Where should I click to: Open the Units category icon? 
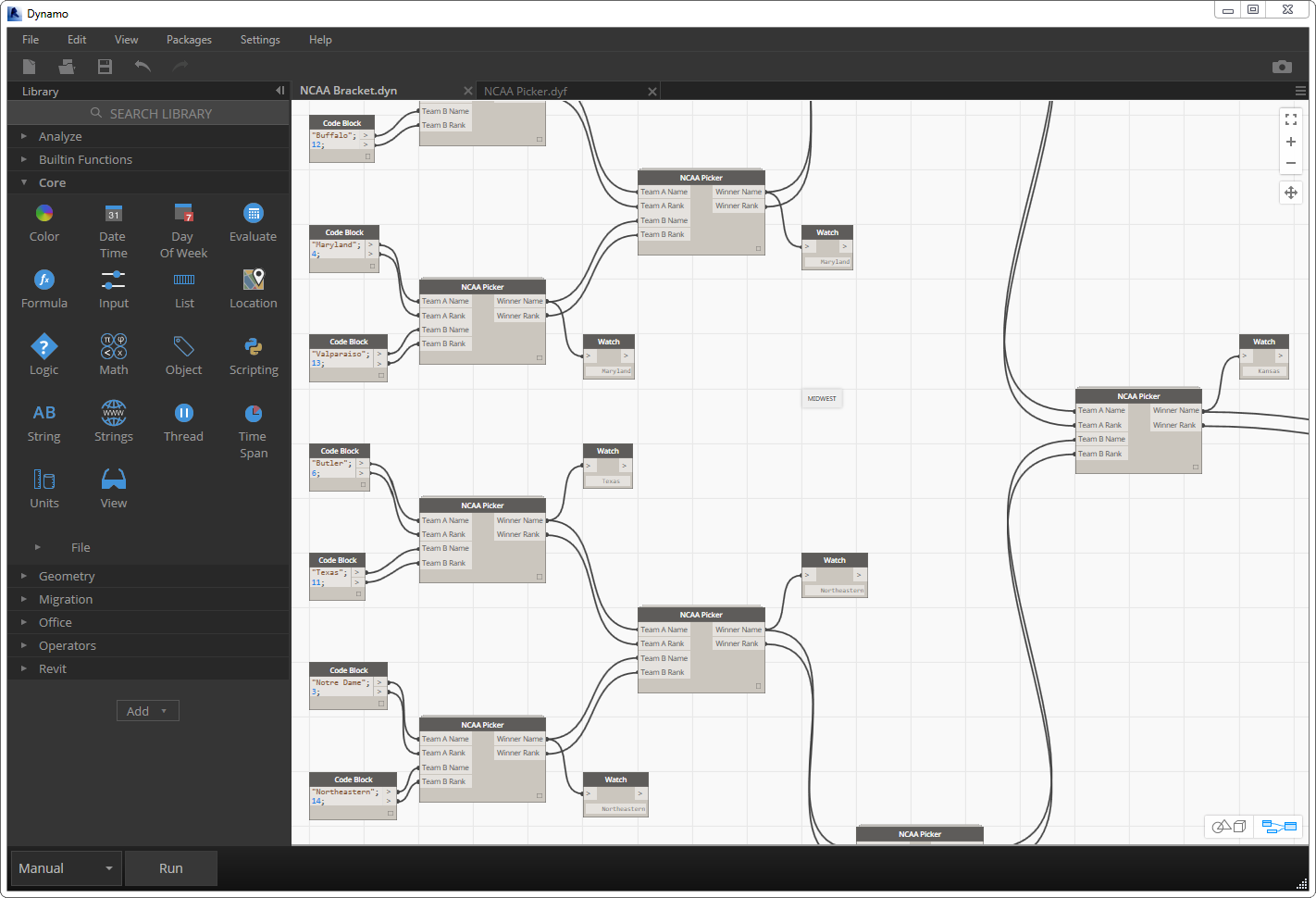point(44,480)
